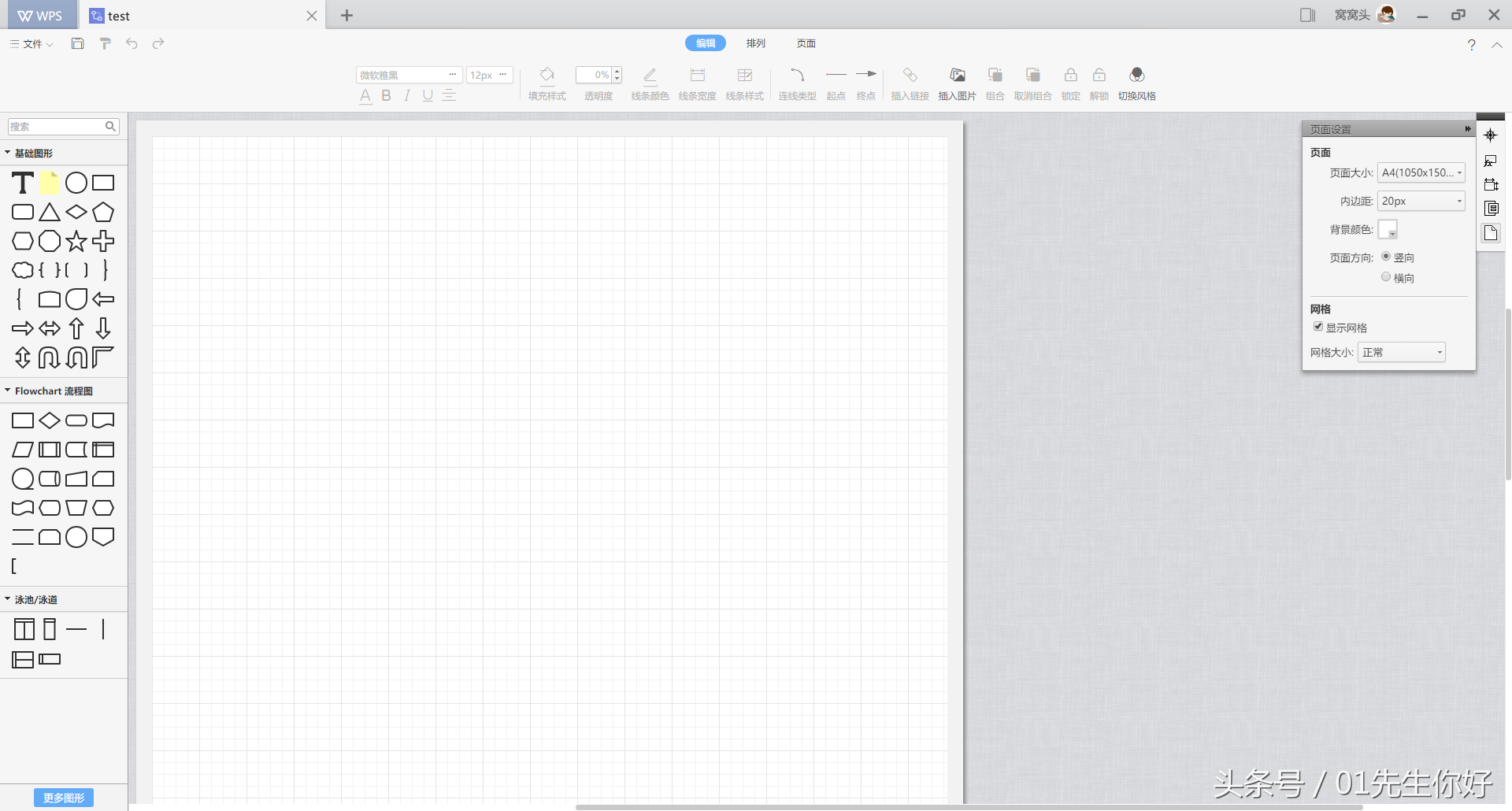Open the grid size dropdown
The image size is (1512, 811).
pos(1401,352)
